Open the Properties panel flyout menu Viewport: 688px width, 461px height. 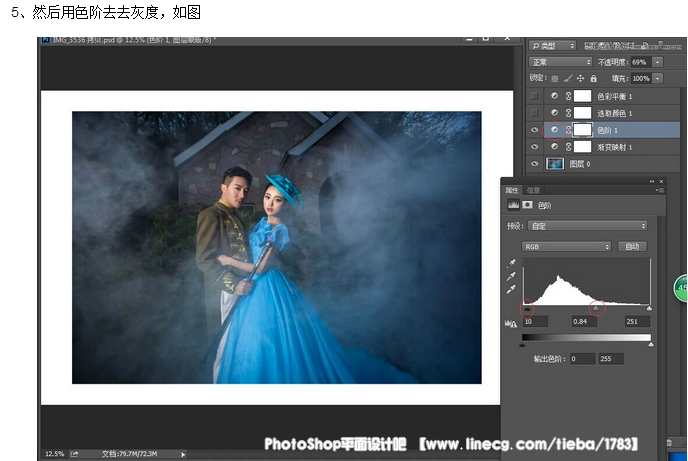(x=659, y=190)
